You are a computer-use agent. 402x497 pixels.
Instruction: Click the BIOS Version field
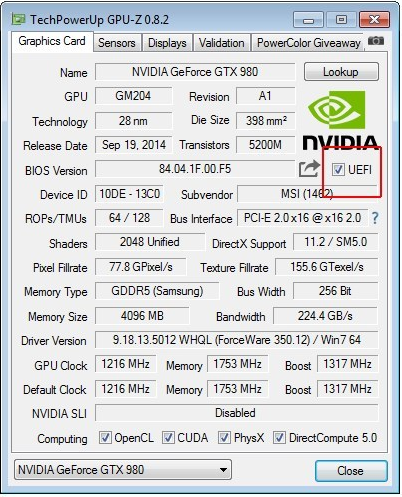pyautogui.click(x=195, y=169)
